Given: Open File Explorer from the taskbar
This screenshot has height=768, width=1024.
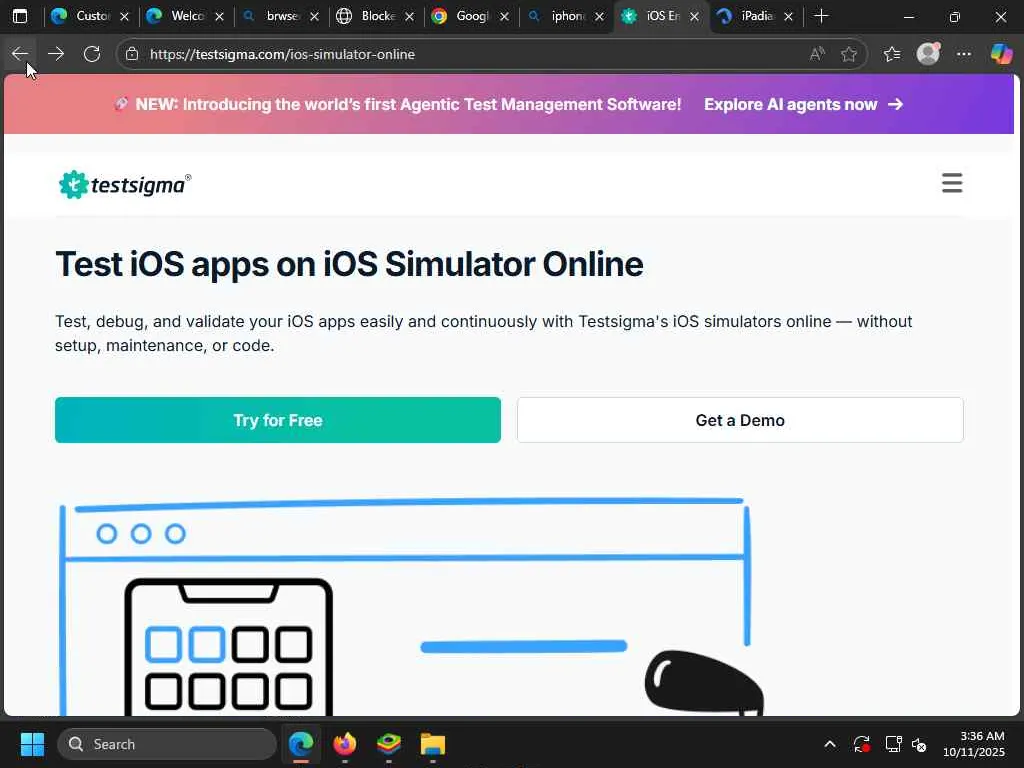Looking at the screenshot, I should (x=432, y=744).
